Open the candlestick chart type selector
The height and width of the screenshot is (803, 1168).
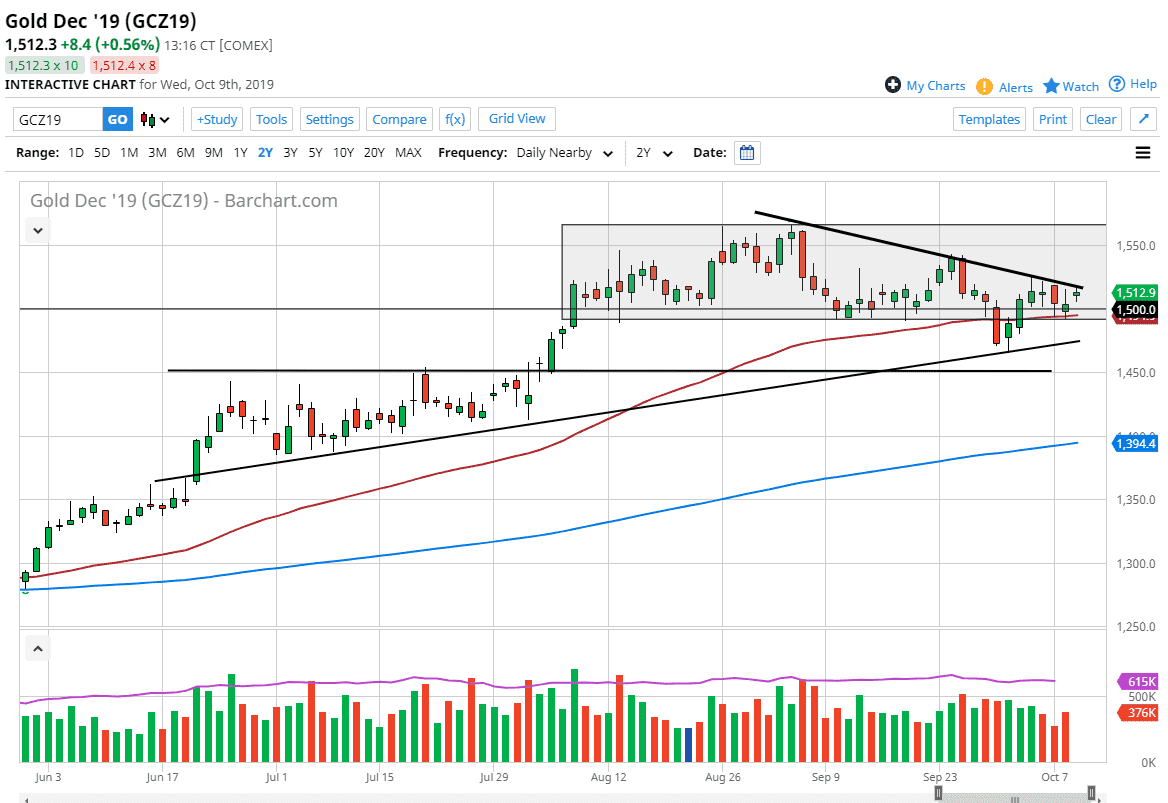[x=155, y=120]
